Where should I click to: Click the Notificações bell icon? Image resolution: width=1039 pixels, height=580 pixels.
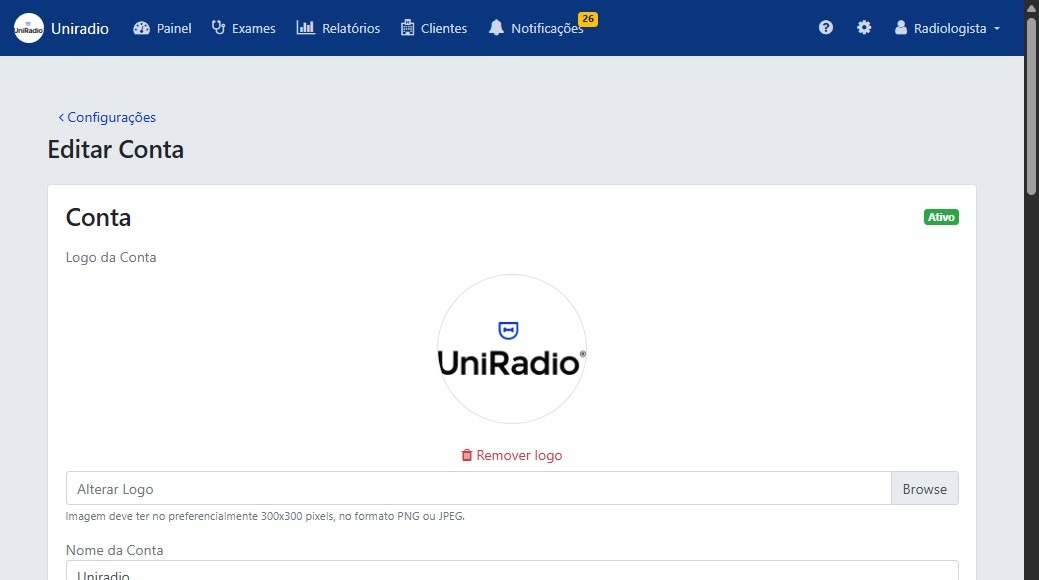click(x=496, y=28)
